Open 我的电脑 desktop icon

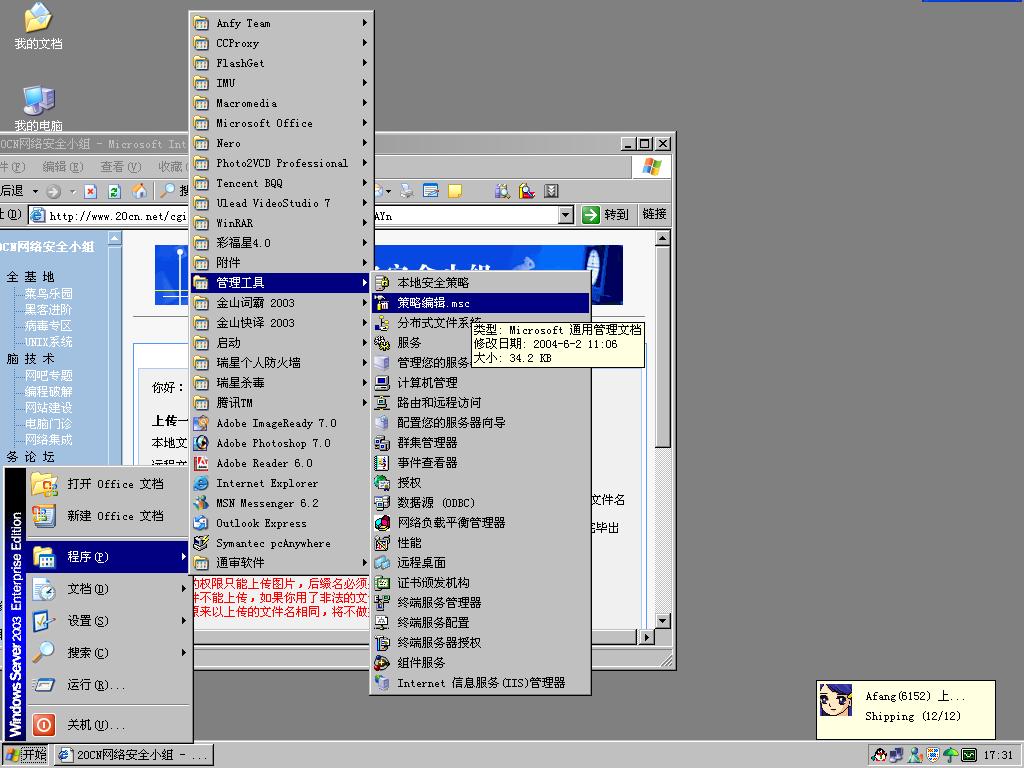click(38, 108)
